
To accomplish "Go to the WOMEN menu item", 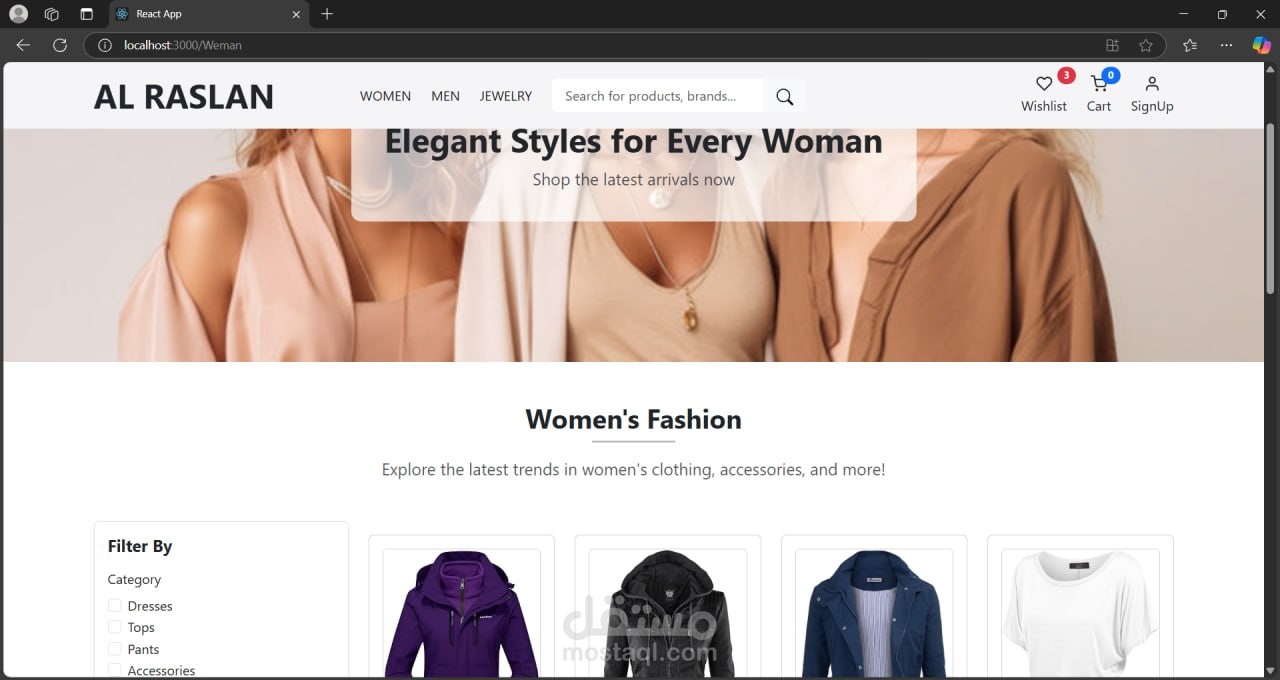I will 385,96.
